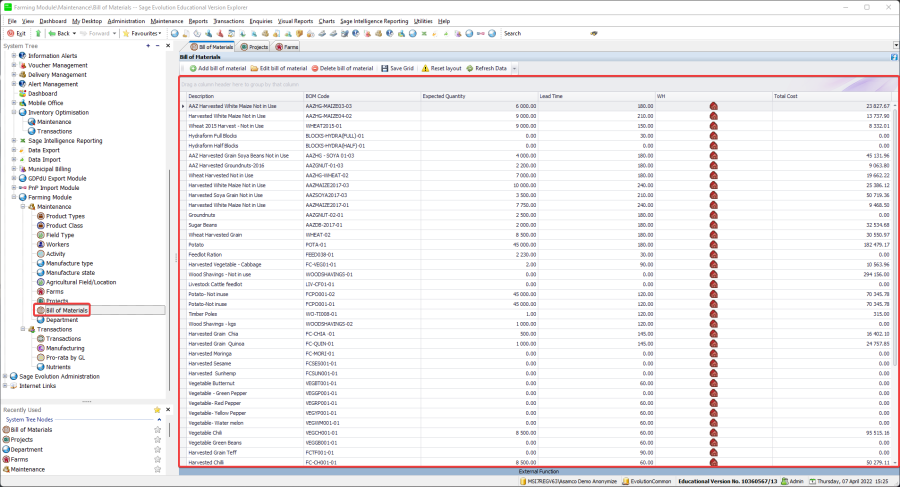Select the Farms icon in System Tree

pyautogui.click(x=41, y=291)
